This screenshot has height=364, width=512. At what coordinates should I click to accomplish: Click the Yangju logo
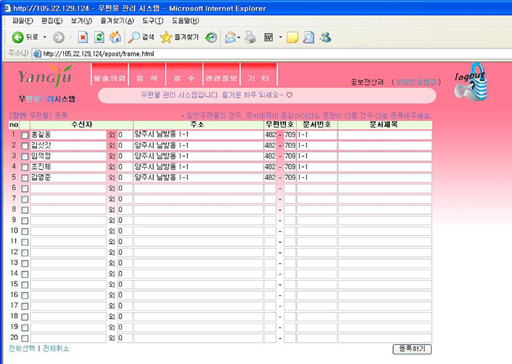click(45, 77)
